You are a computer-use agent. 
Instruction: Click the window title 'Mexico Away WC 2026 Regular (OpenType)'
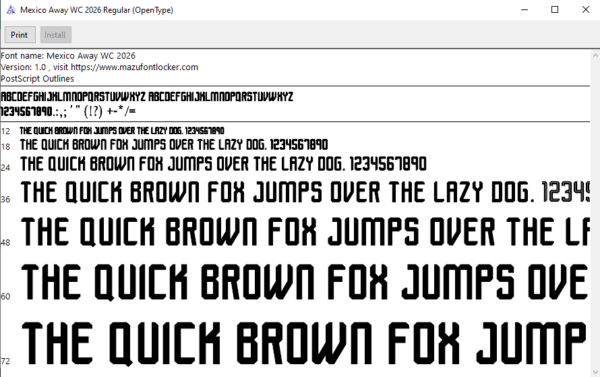pyautogui.click(x=97, y=10)
